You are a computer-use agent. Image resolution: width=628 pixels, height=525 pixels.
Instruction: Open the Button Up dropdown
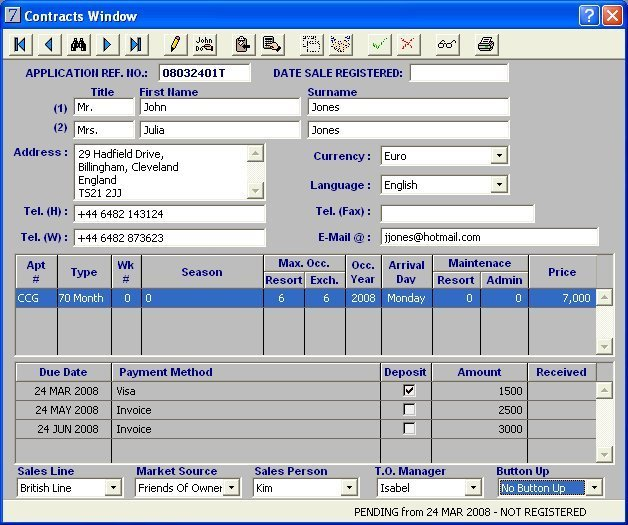tap(594, 488)
